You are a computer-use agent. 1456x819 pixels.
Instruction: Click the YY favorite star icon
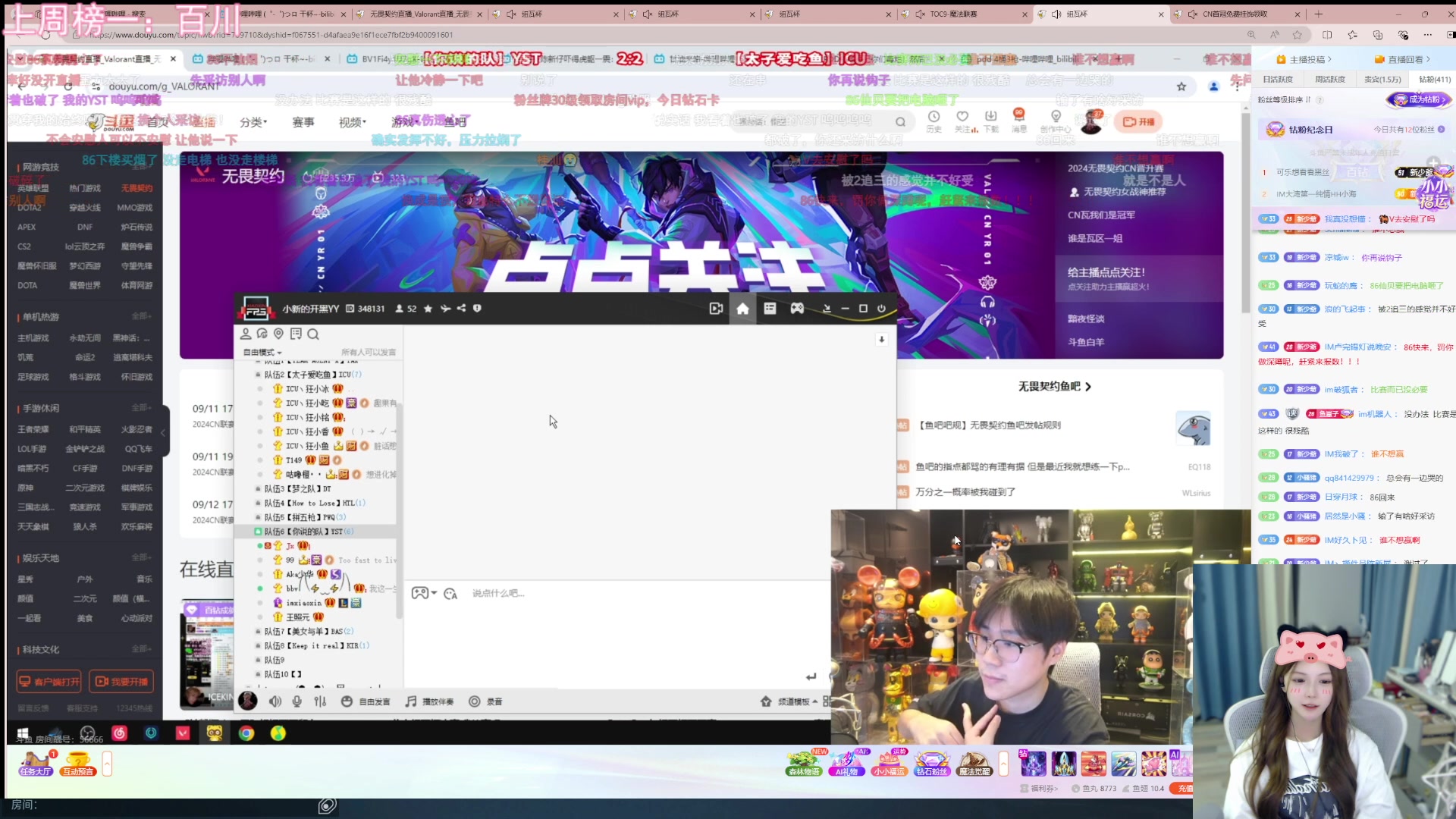[428, 309]
